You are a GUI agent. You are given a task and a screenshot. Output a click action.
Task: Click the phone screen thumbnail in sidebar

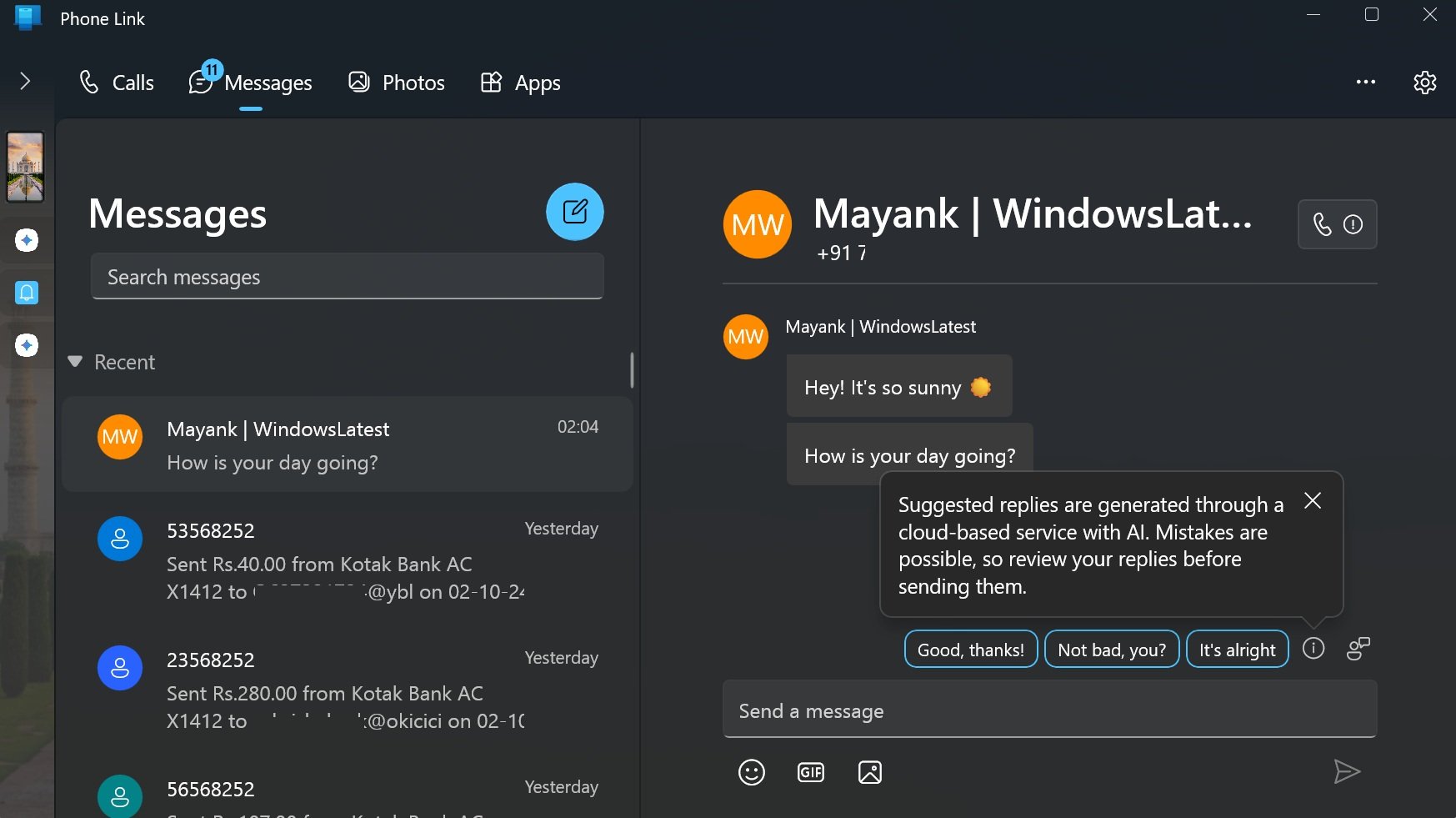pyautogui.click(x=26, y=166)
